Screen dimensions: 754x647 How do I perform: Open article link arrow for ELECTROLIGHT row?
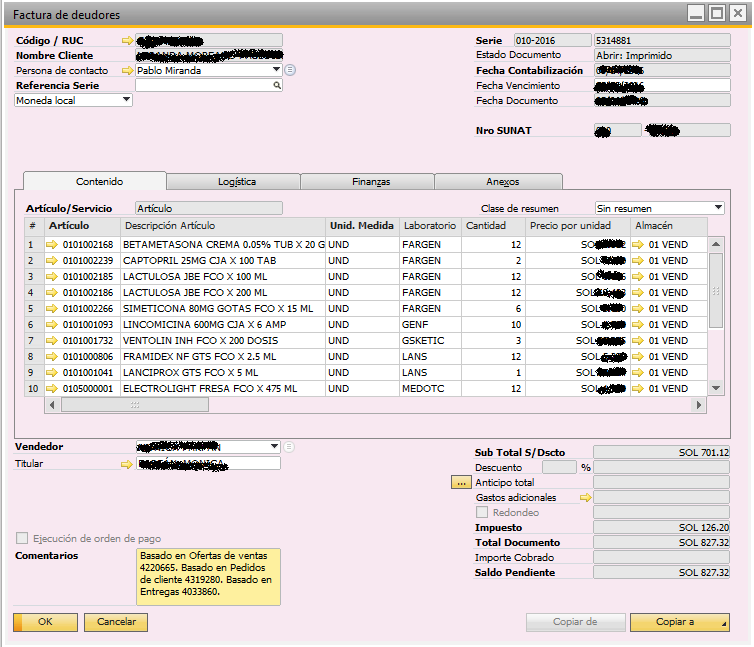[x=51, y=389]
